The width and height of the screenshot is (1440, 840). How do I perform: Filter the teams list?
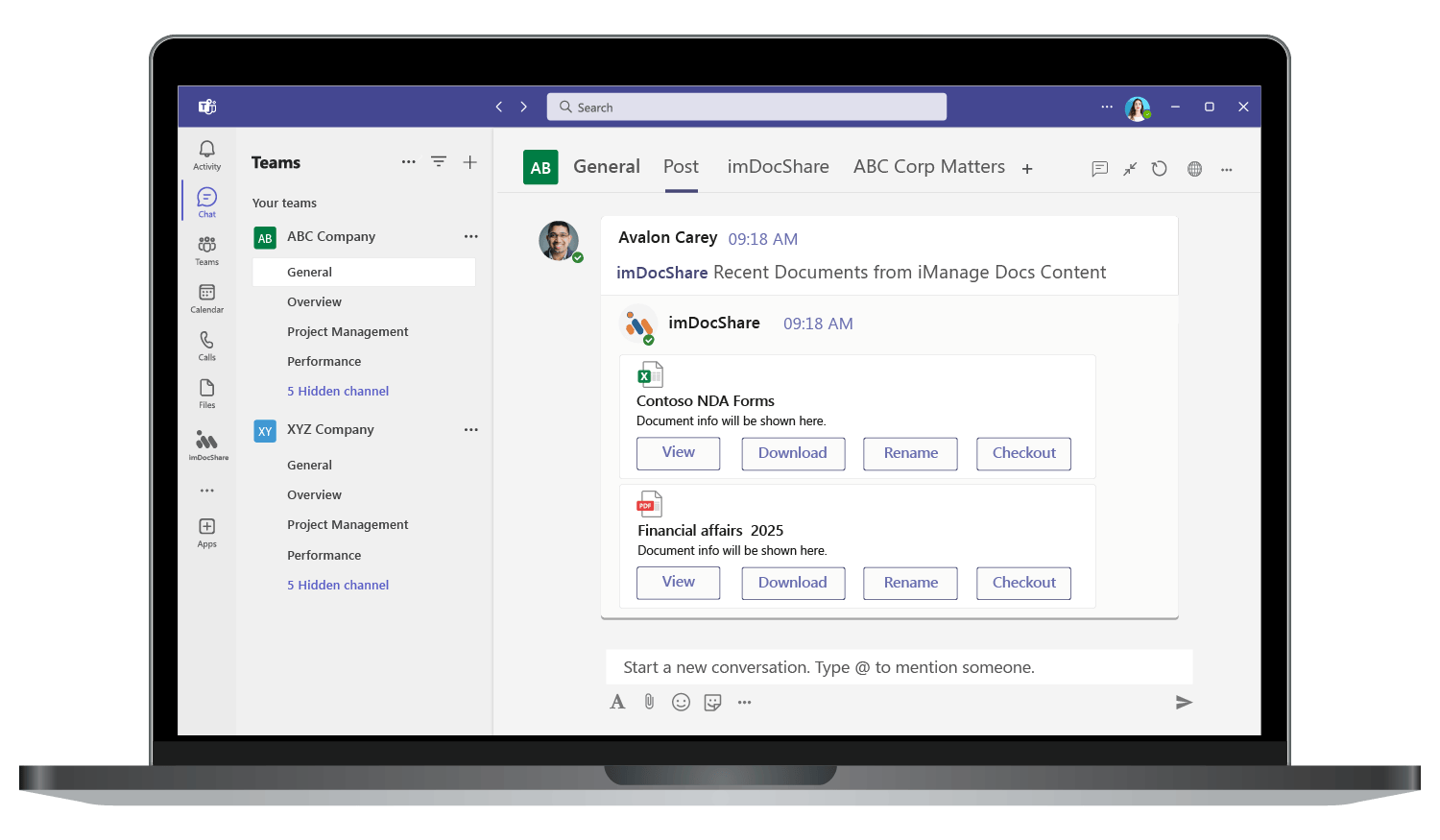click(x=439, y=162)
